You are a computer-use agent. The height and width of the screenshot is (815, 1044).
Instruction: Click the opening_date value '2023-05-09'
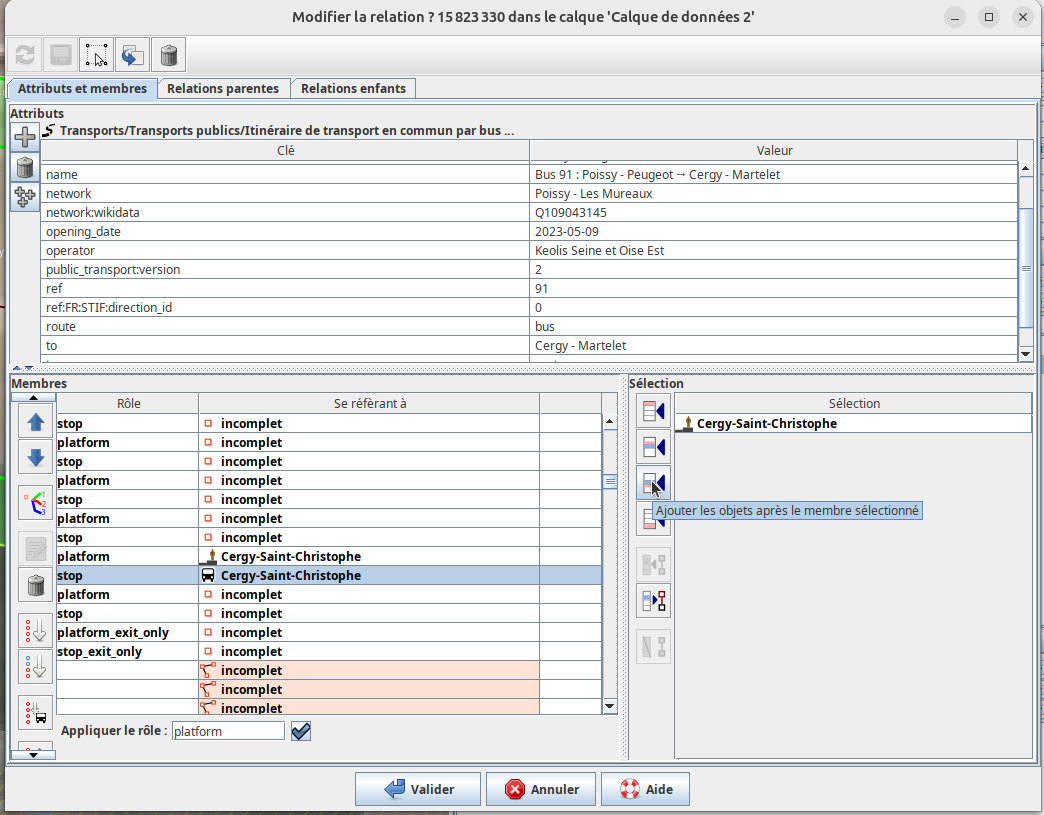click(x=774, y=232)
